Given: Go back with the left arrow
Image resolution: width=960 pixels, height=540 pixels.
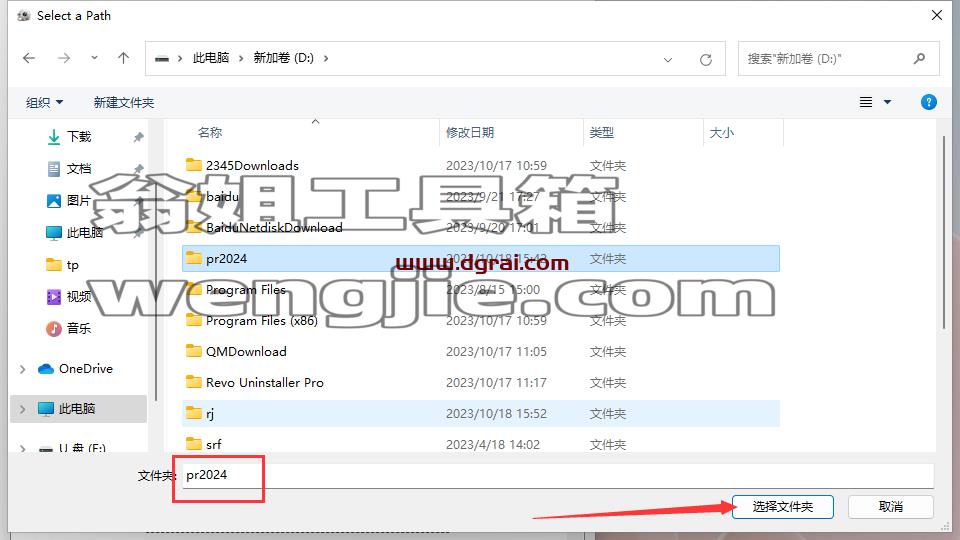Looking at the screenshot, I should point(29,58).
